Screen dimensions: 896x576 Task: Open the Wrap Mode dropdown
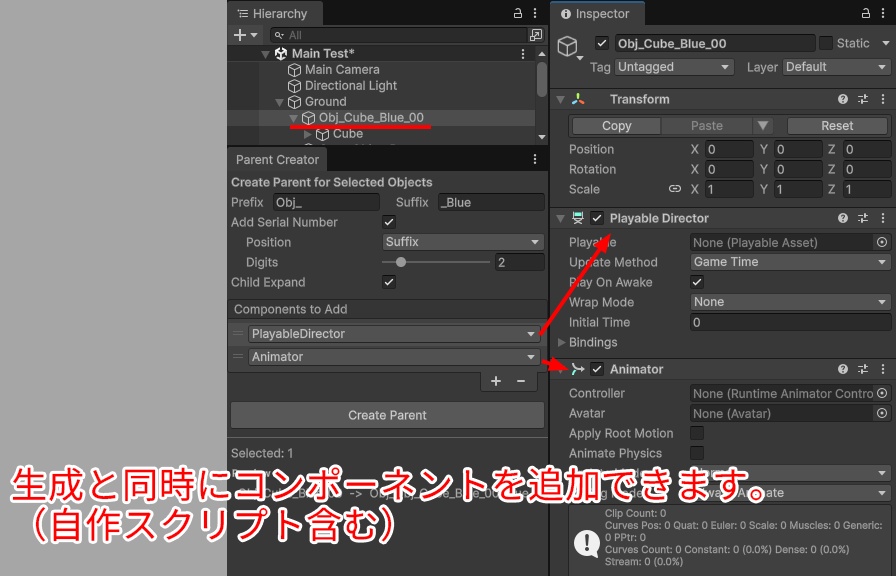pos(790,302)
